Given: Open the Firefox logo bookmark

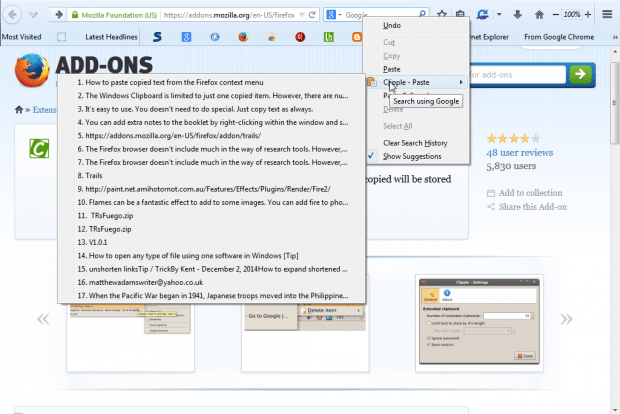Looking at the screenshot, I should (x=243, y=37).
